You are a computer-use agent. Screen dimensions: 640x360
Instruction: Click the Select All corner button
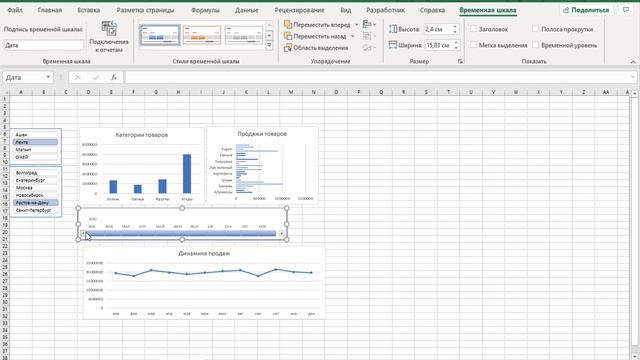pyautogui.click(x=4, y=92)
